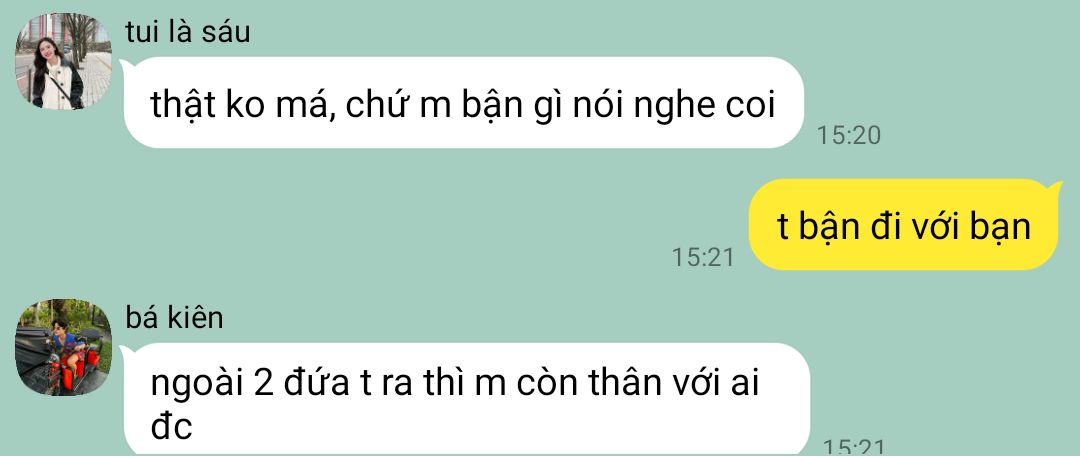1080x456 pixels.
Task: Tap the sender name "tui là sáu"
Action: (187, 32)
